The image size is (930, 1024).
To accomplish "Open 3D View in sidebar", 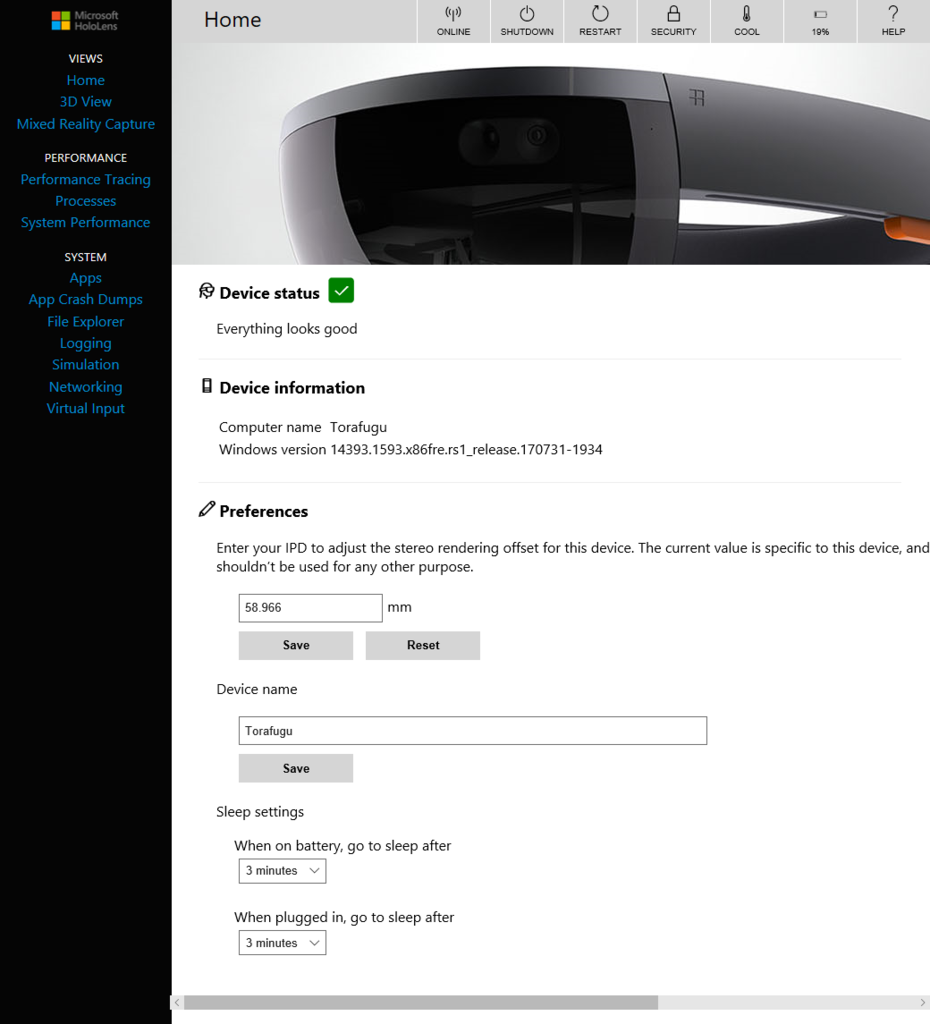I will coord(86,102).
